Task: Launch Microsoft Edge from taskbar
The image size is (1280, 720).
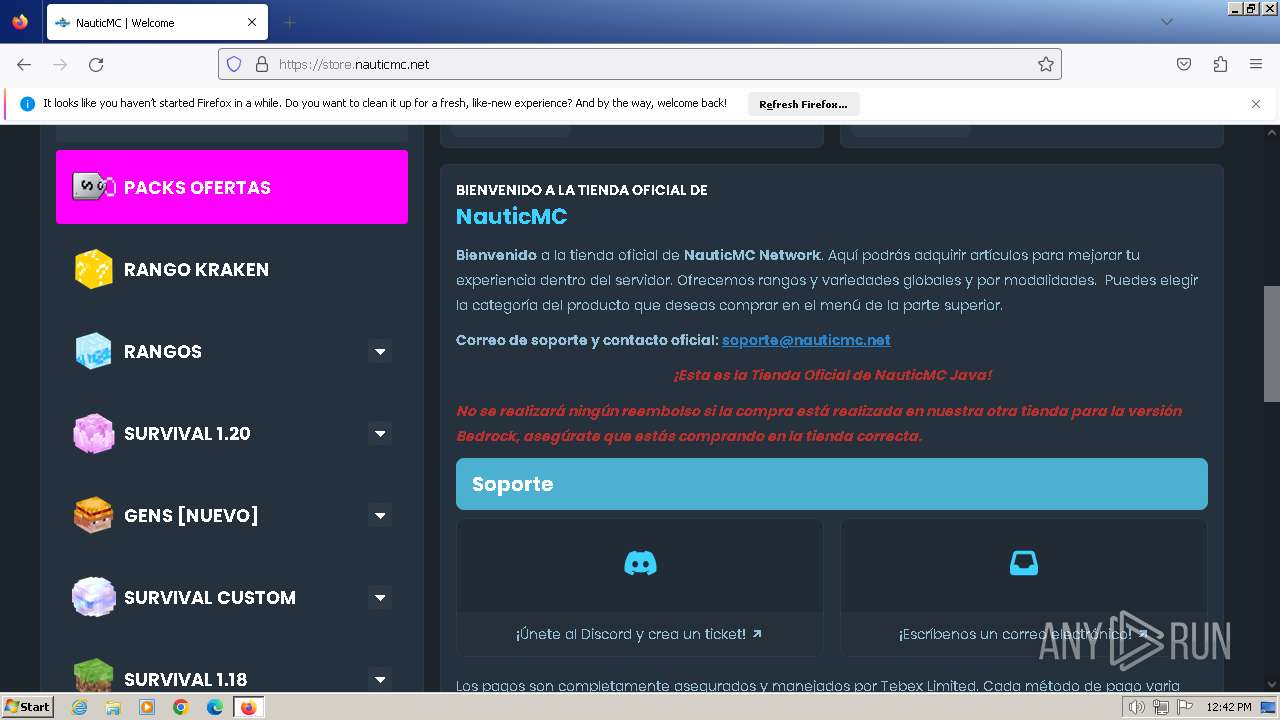Action: 215,707
